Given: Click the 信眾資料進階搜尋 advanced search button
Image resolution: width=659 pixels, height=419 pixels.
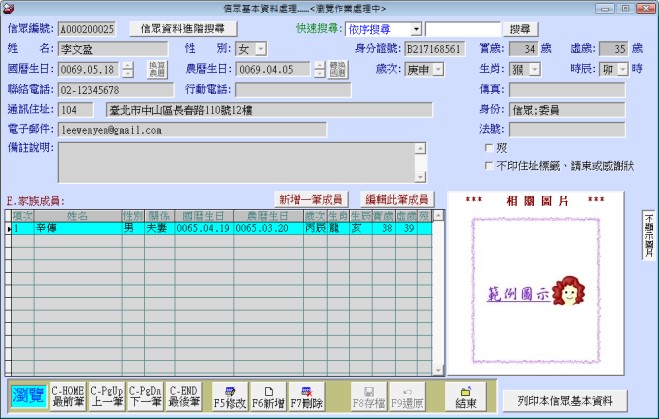Looking at the screenshot, I should coord(183,29).
